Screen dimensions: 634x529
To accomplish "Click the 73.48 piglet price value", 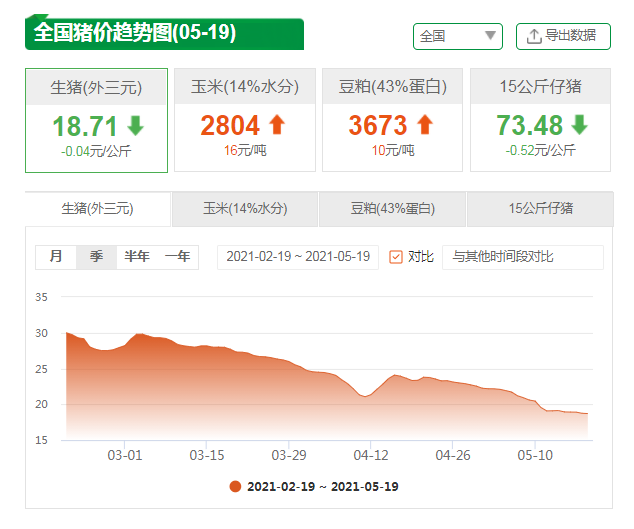I will click(x=530, y=125).
